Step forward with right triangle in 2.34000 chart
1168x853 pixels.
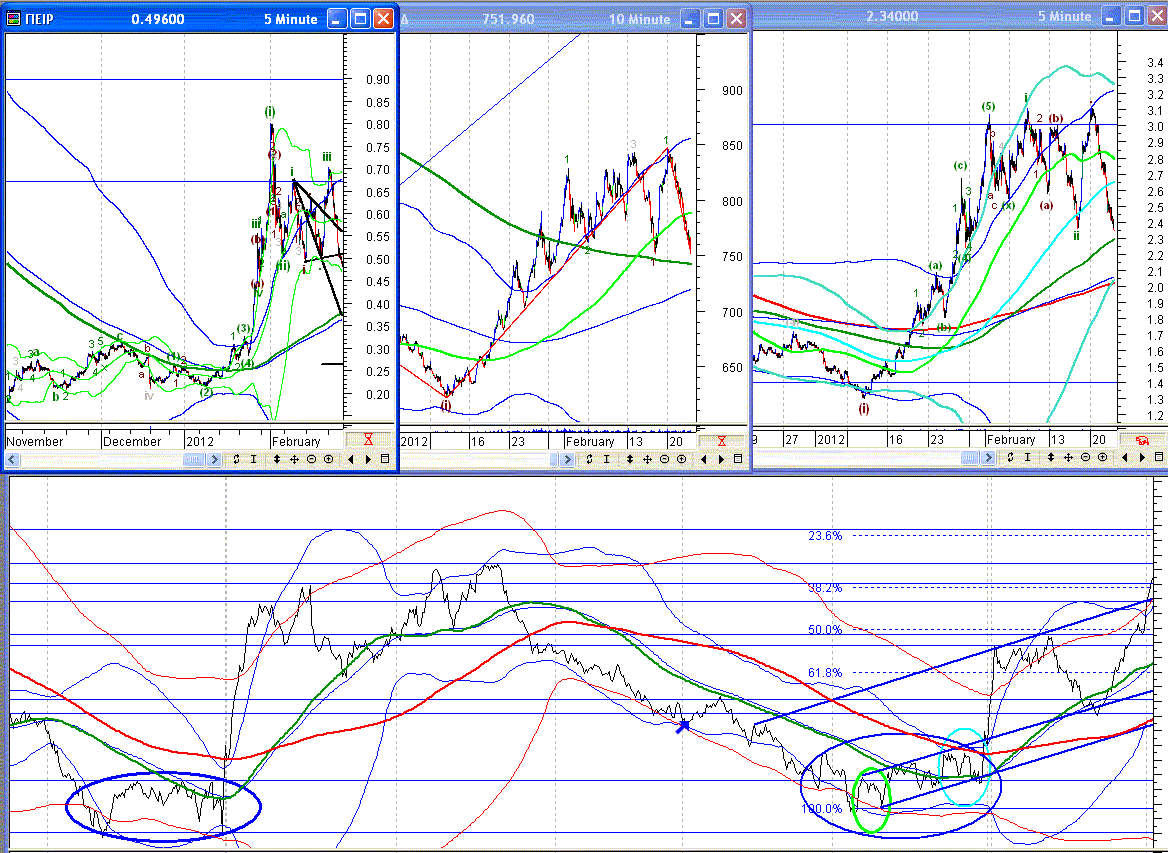pyautogui.click(x=1142, y=457)
